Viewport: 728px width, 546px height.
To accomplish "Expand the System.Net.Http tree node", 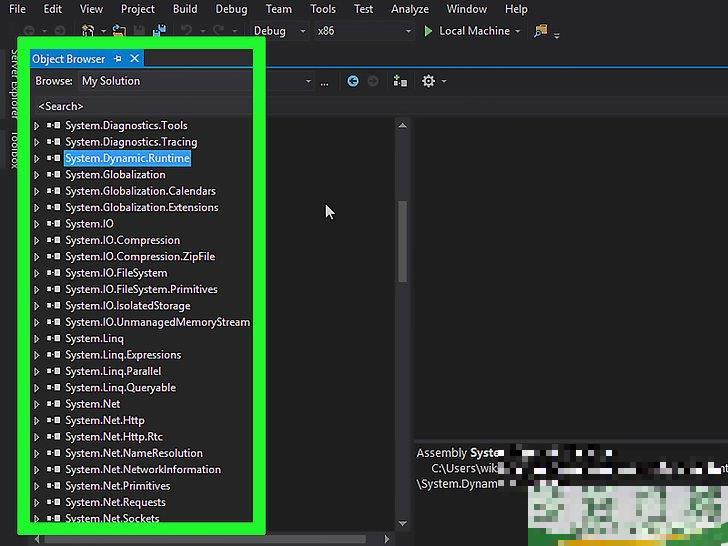I will [37, 421].
